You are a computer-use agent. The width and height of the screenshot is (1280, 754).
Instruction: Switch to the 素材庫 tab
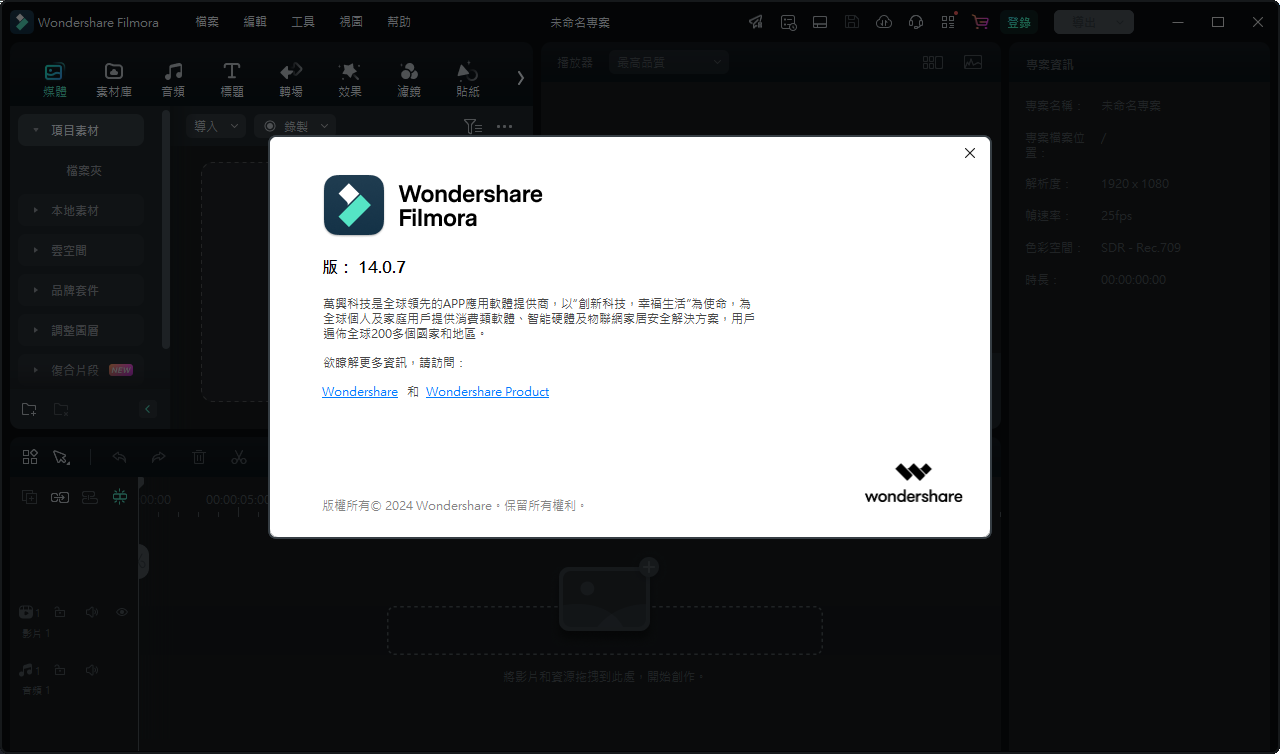click(114, 80)
